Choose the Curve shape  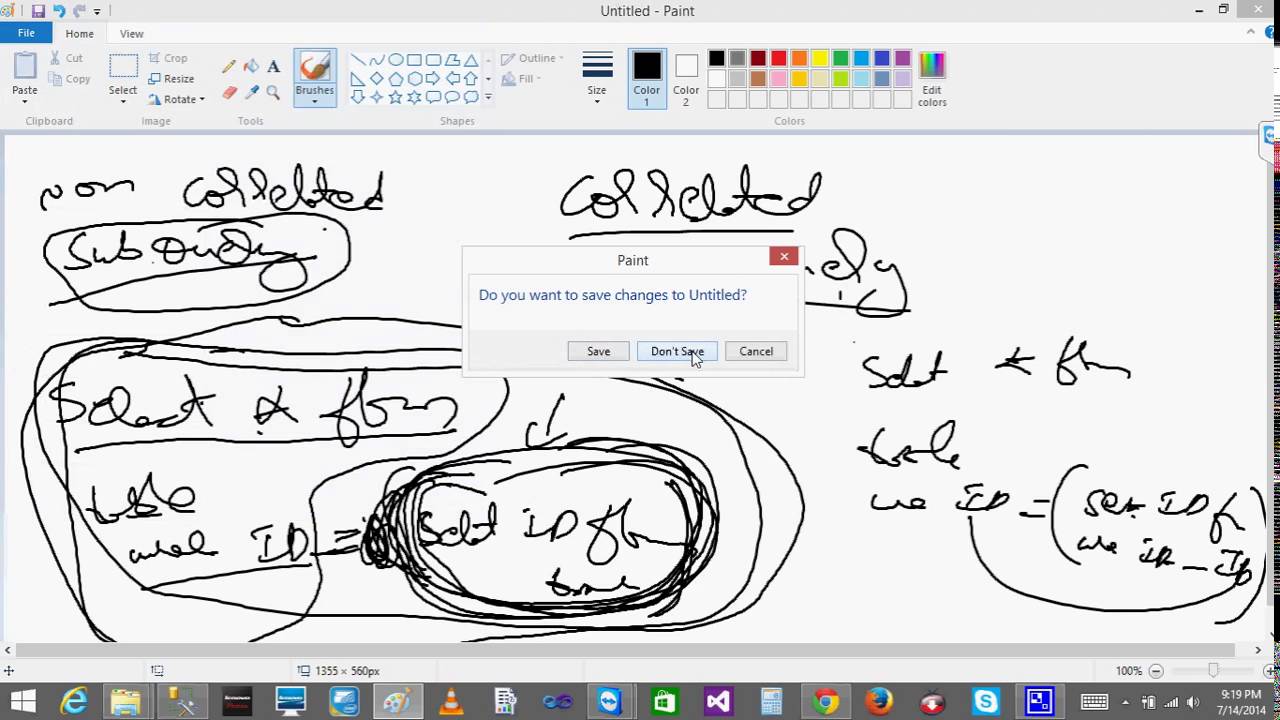[x=377, y=60]
